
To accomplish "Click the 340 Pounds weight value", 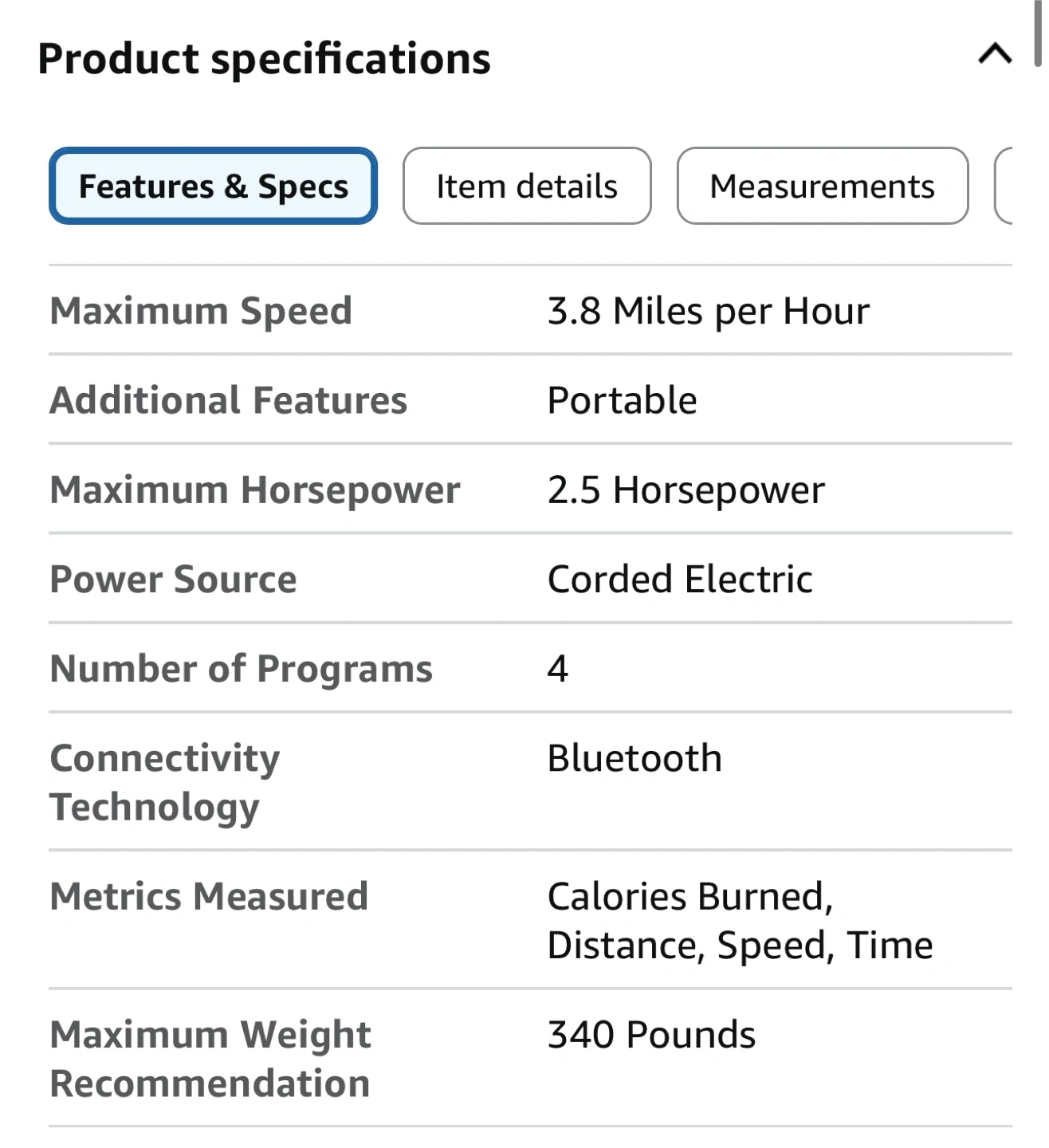I will [x=650, y=1034].
